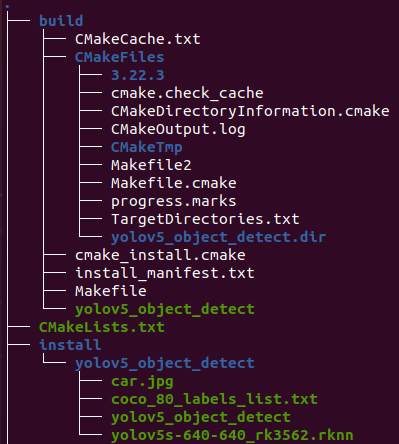Select progress.marks in the tree
Screen dimensions: 399x444
(174, 201)
